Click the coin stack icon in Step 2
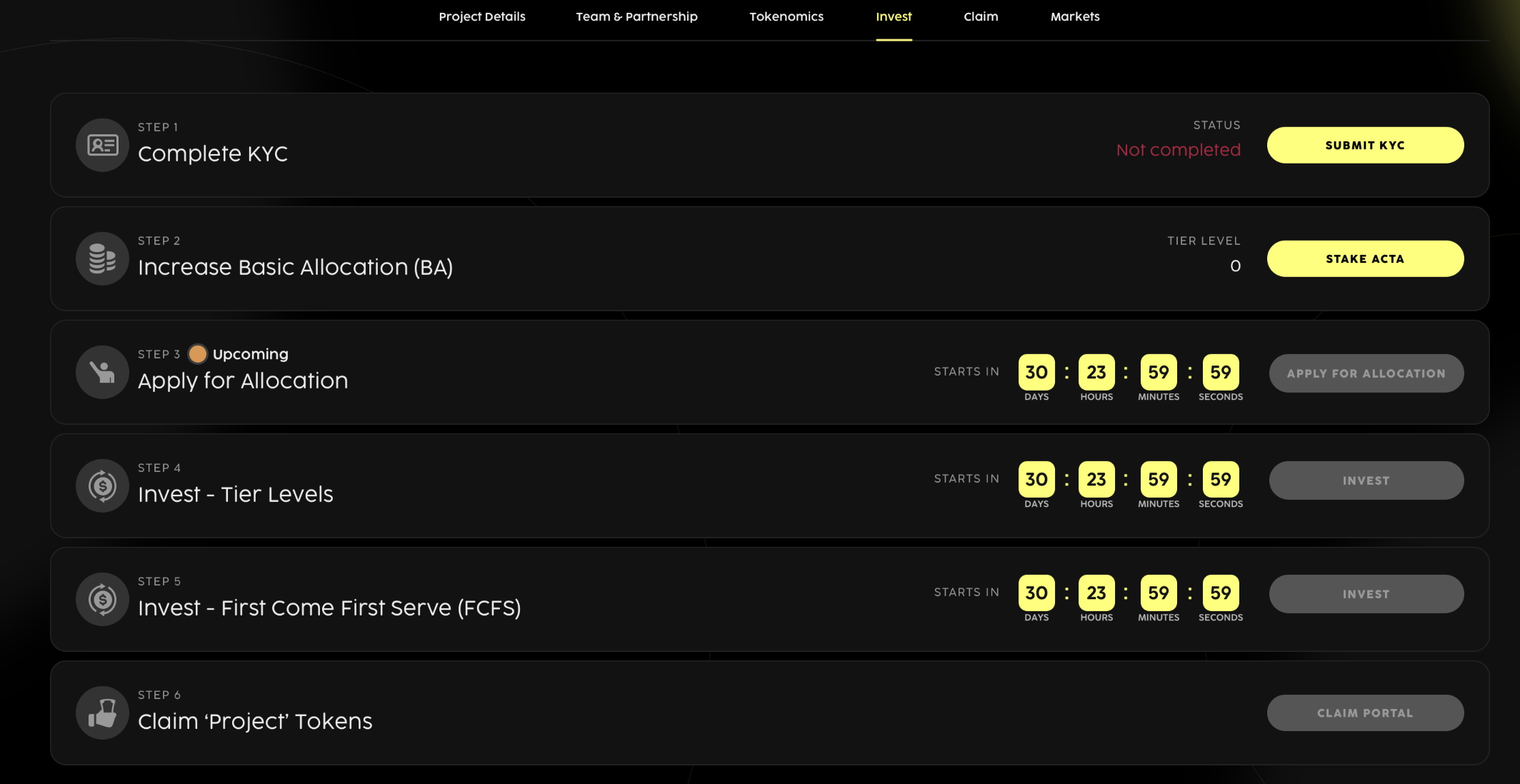1520x784 pixels. point(102,258)
